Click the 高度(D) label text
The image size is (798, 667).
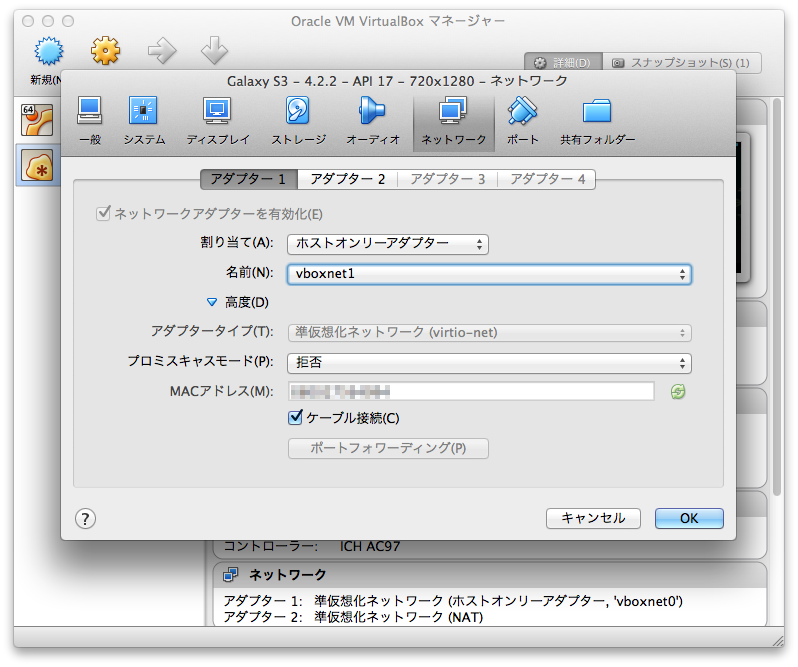click(247, 302)
